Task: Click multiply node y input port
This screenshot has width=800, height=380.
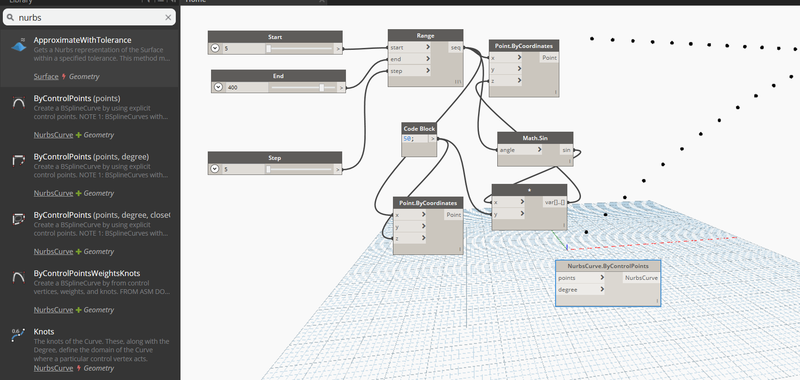Action: pyautogui.click(x=508, y=214)
